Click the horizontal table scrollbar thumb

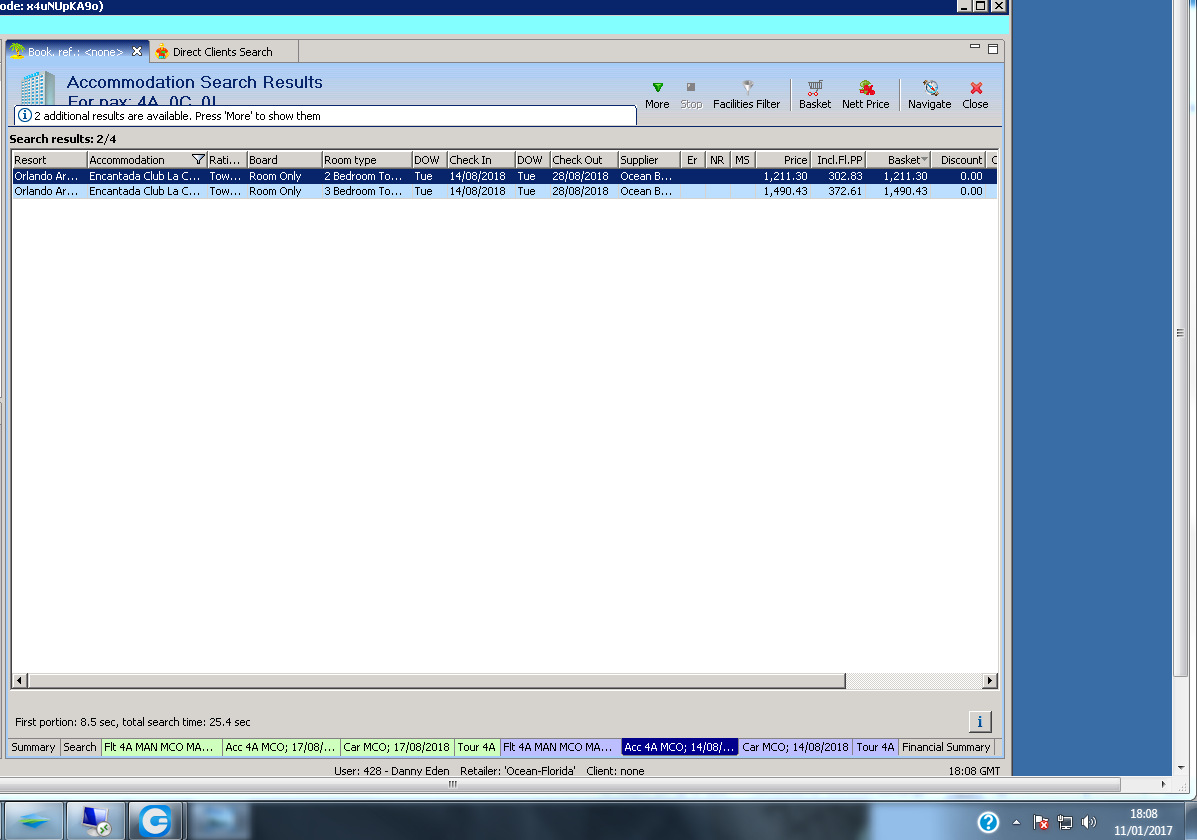[x=437, y=680]
